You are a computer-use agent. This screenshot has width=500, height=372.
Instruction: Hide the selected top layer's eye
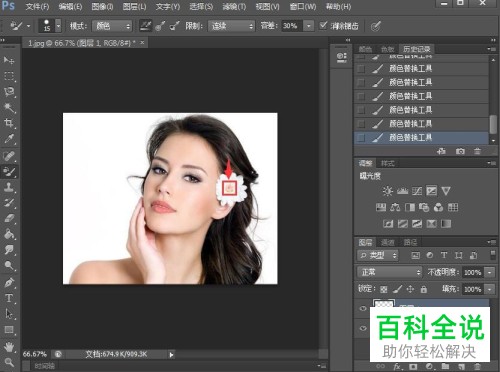tap(363, 308)
